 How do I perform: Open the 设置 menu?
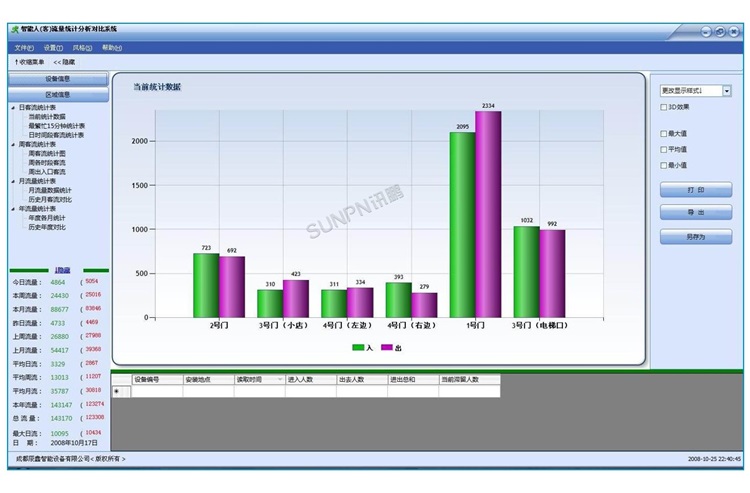click(53, 47)
